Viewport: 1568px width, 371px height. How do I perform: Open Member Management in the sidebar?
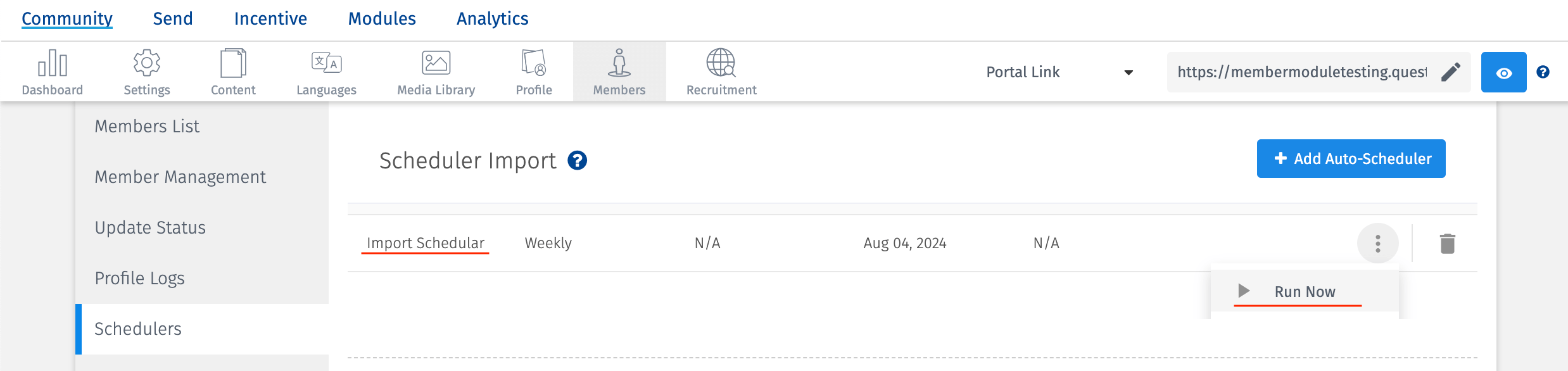tap(180, 177)
